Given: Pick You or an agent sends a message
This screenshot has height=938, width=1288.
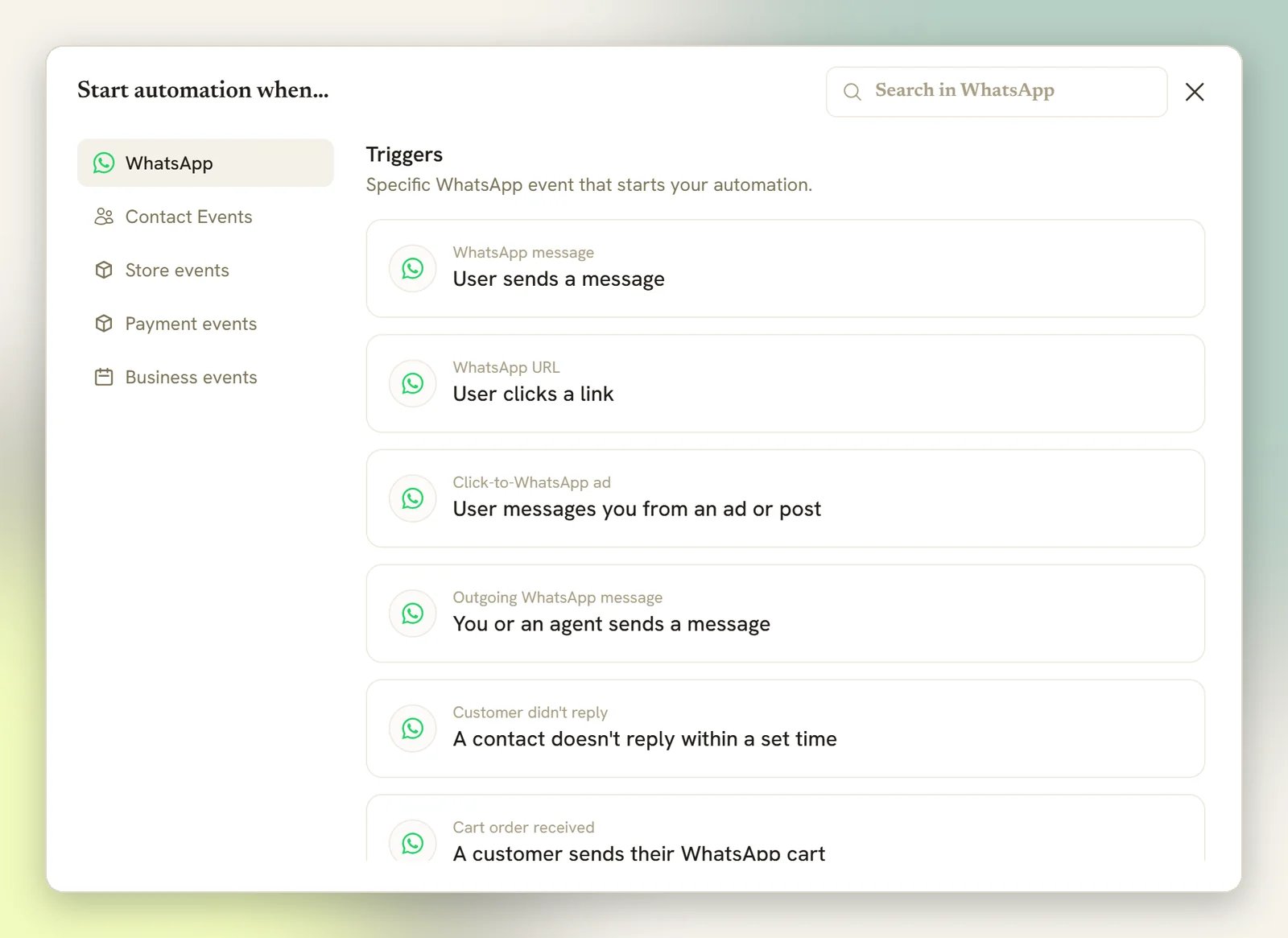Looking at the screenshot, I should click(x=786, y=614).
